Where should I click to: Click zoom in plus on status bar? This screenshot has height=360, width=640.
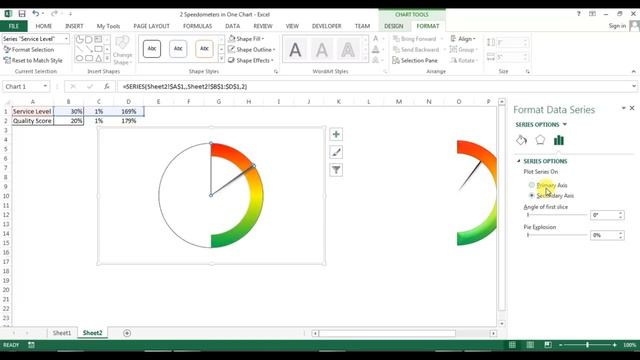614,345
